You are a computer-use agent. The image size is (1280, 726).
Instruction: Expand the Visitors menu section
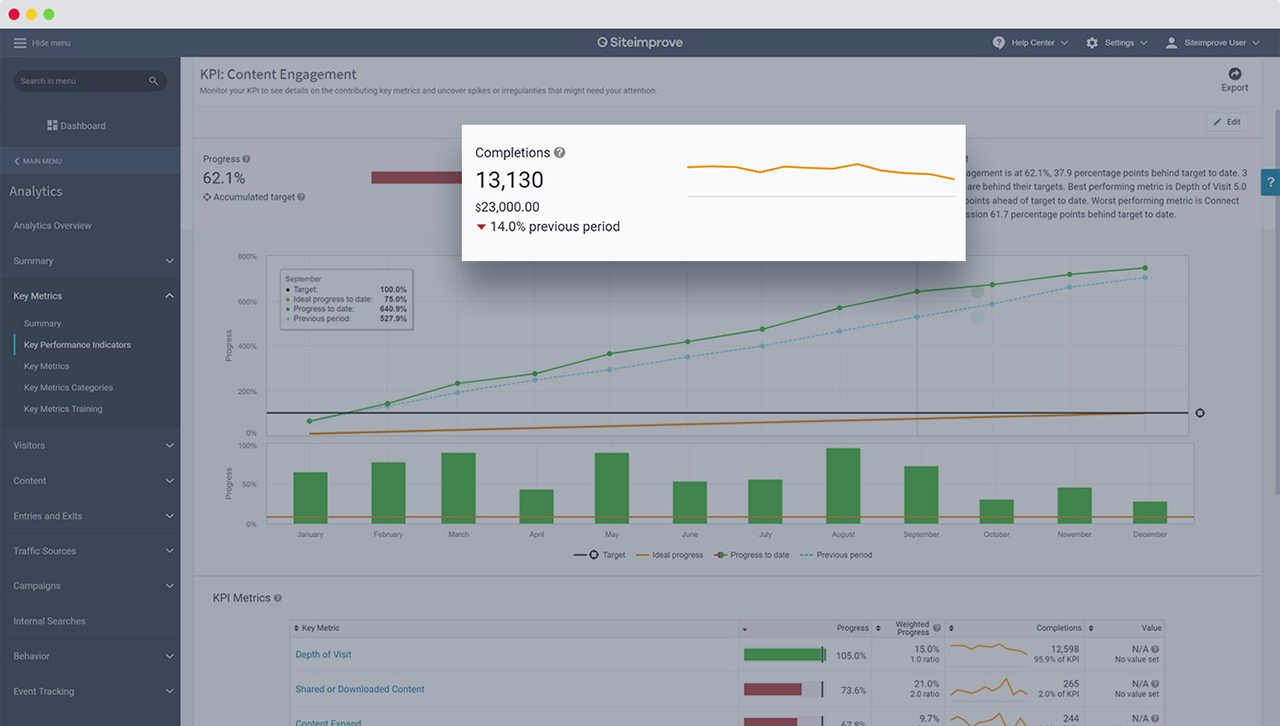[x=90, y=445]
